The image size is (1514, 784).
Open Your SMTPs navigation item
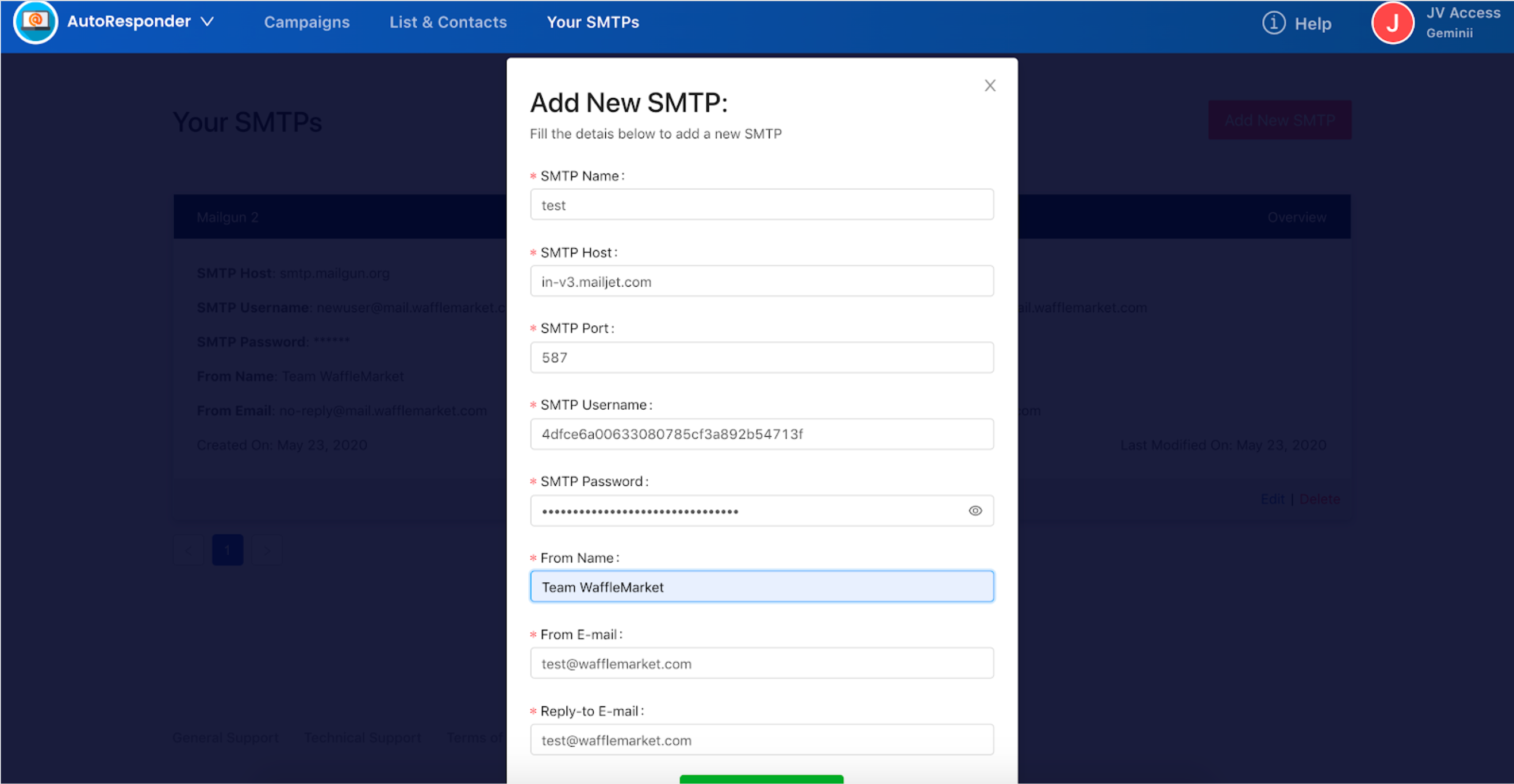point(593,22)
